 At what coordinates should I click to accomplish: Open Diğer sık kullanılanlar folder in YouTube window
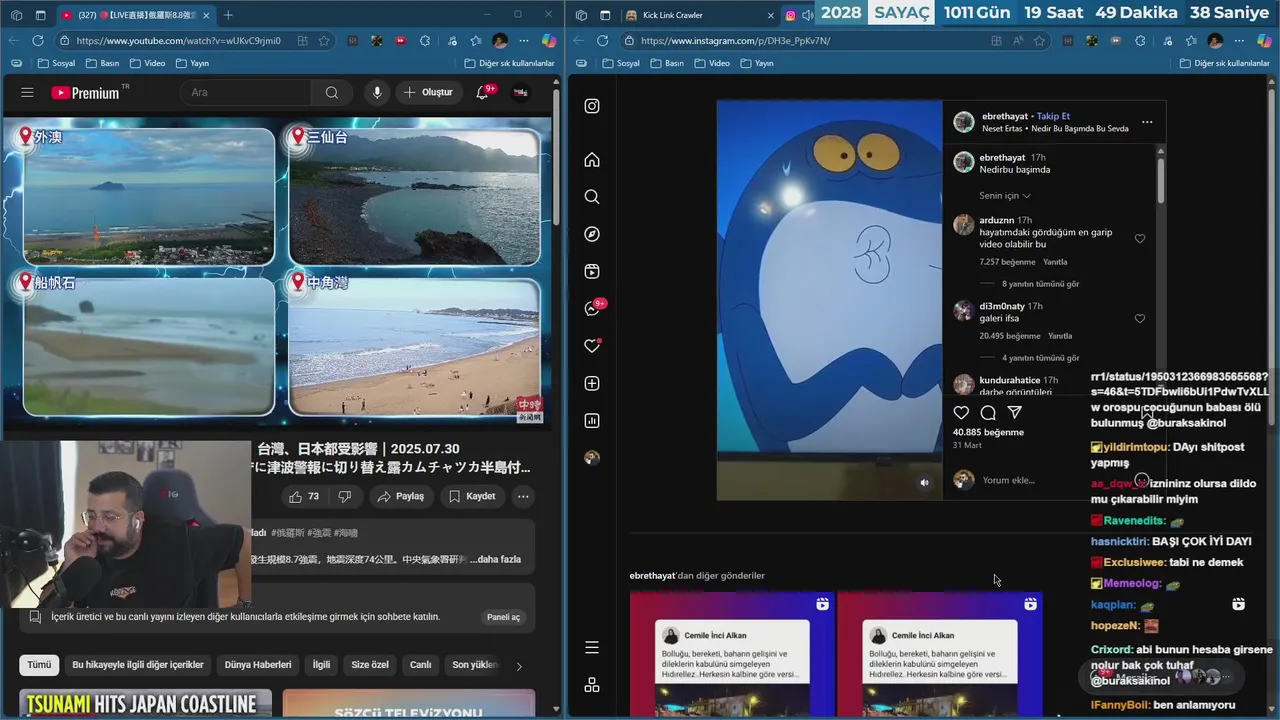[509, 63]
